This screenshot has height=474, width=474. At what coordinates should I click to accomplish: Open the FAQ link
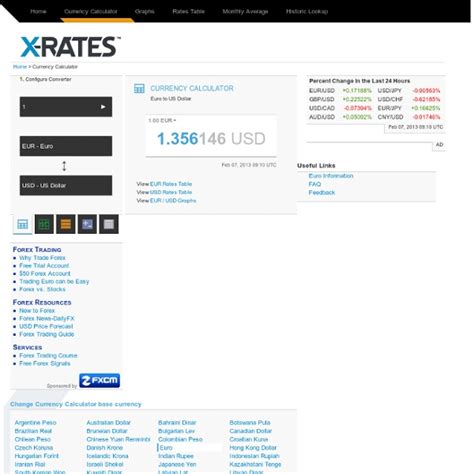coord(315,184)
